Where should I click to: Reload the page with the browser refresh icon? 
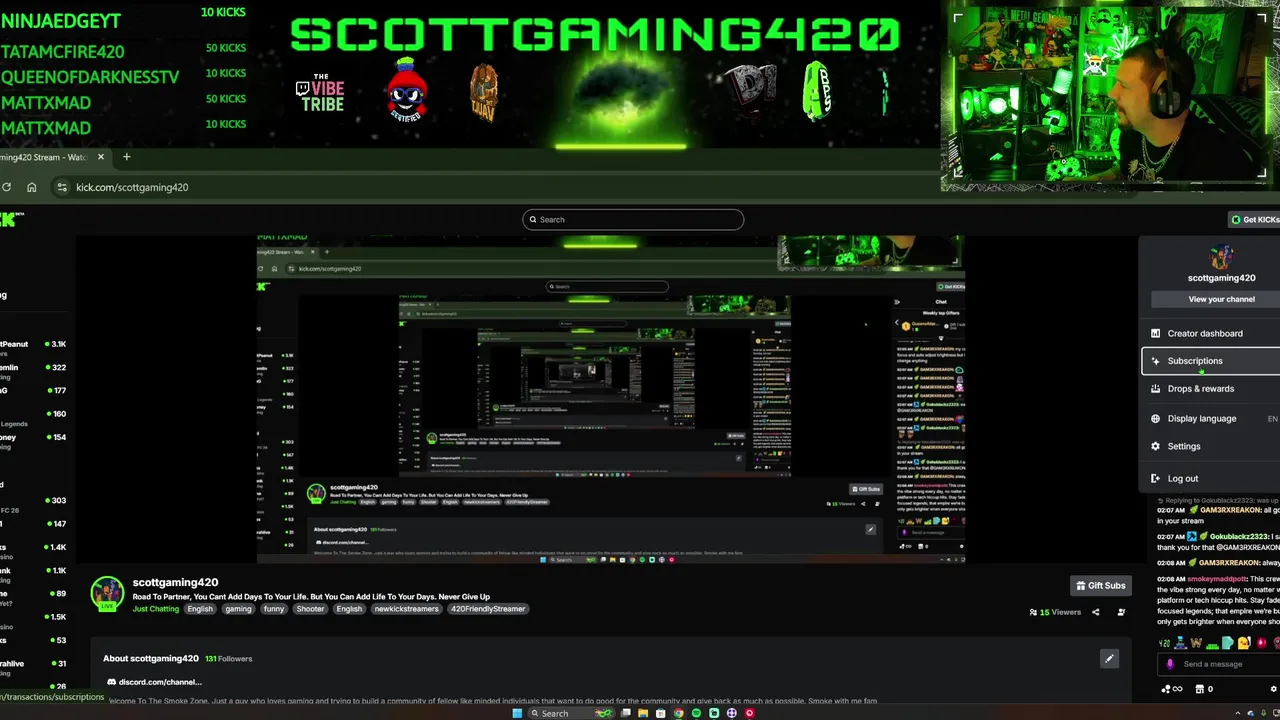click(7, 187)
